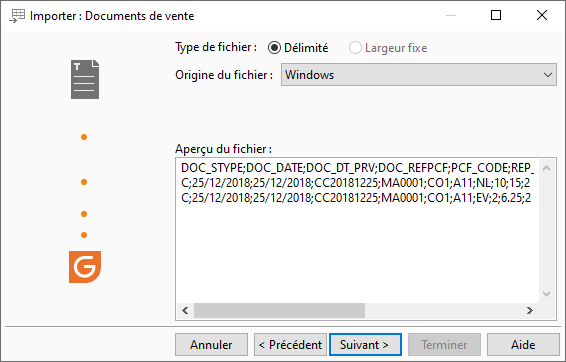Open help with the Aide button

click(x=523, y=345)
